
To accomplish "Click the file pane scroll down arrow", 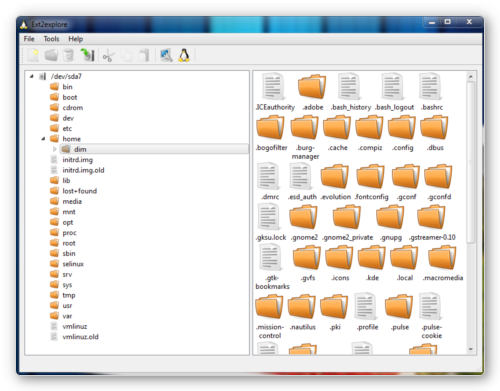I will pyautogui.click(x=471, y=349).
